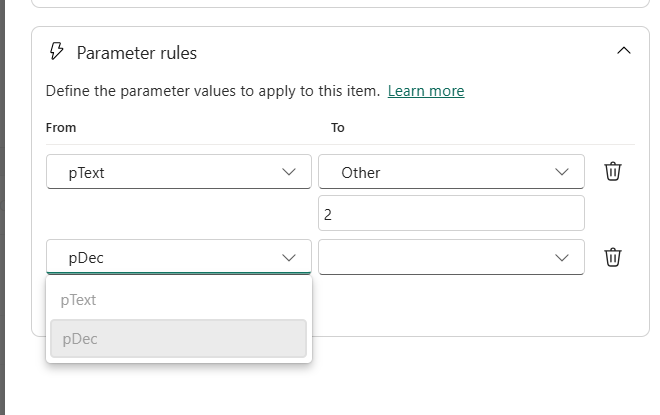Delete the pText parameter rule
This screenshot has height=415, width=660.
point(613,172)
